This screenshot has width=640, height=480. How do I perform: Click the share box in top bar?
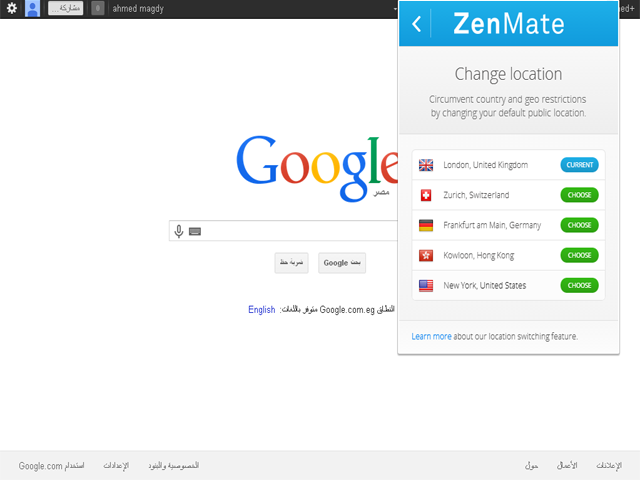pos(65,8)
